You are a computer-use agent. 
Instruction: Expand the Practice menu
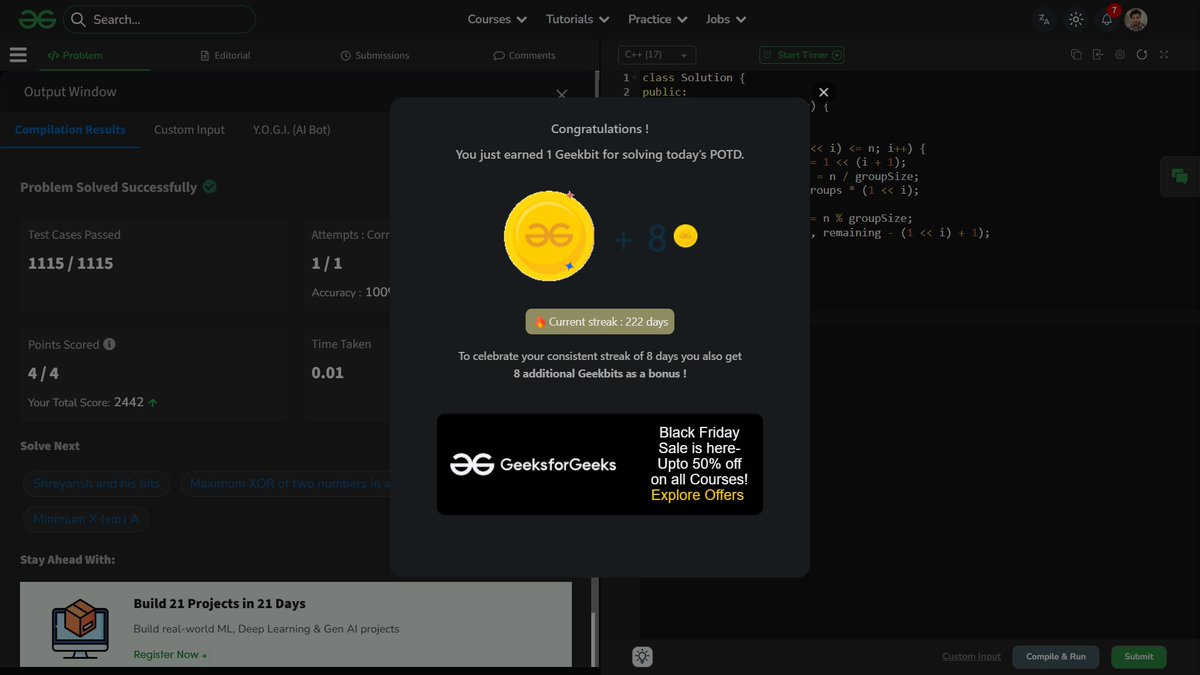click(657, 19)
